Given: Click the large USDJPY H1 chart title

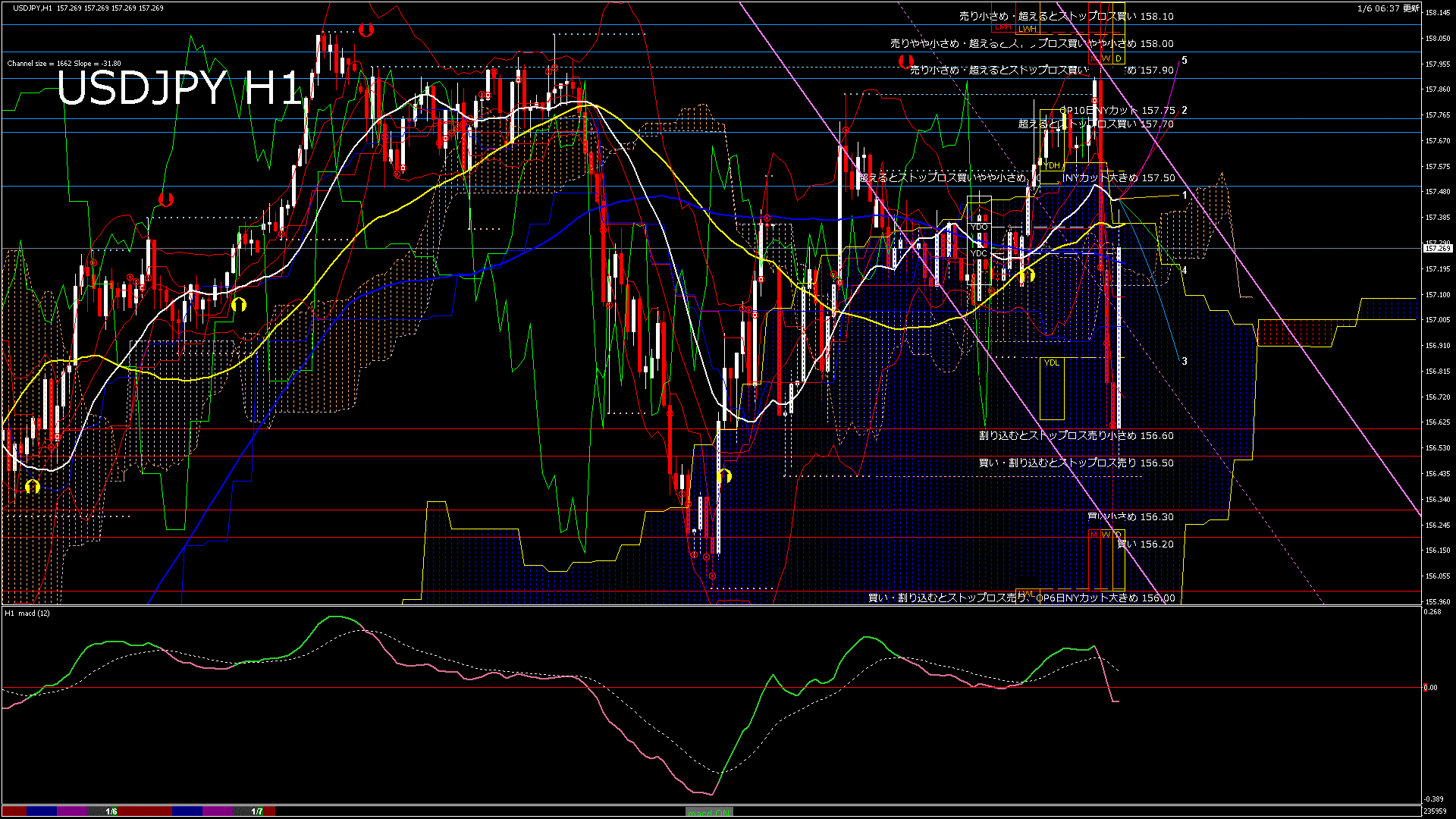Looking at the screenshot, I should (x=180, y=89).
